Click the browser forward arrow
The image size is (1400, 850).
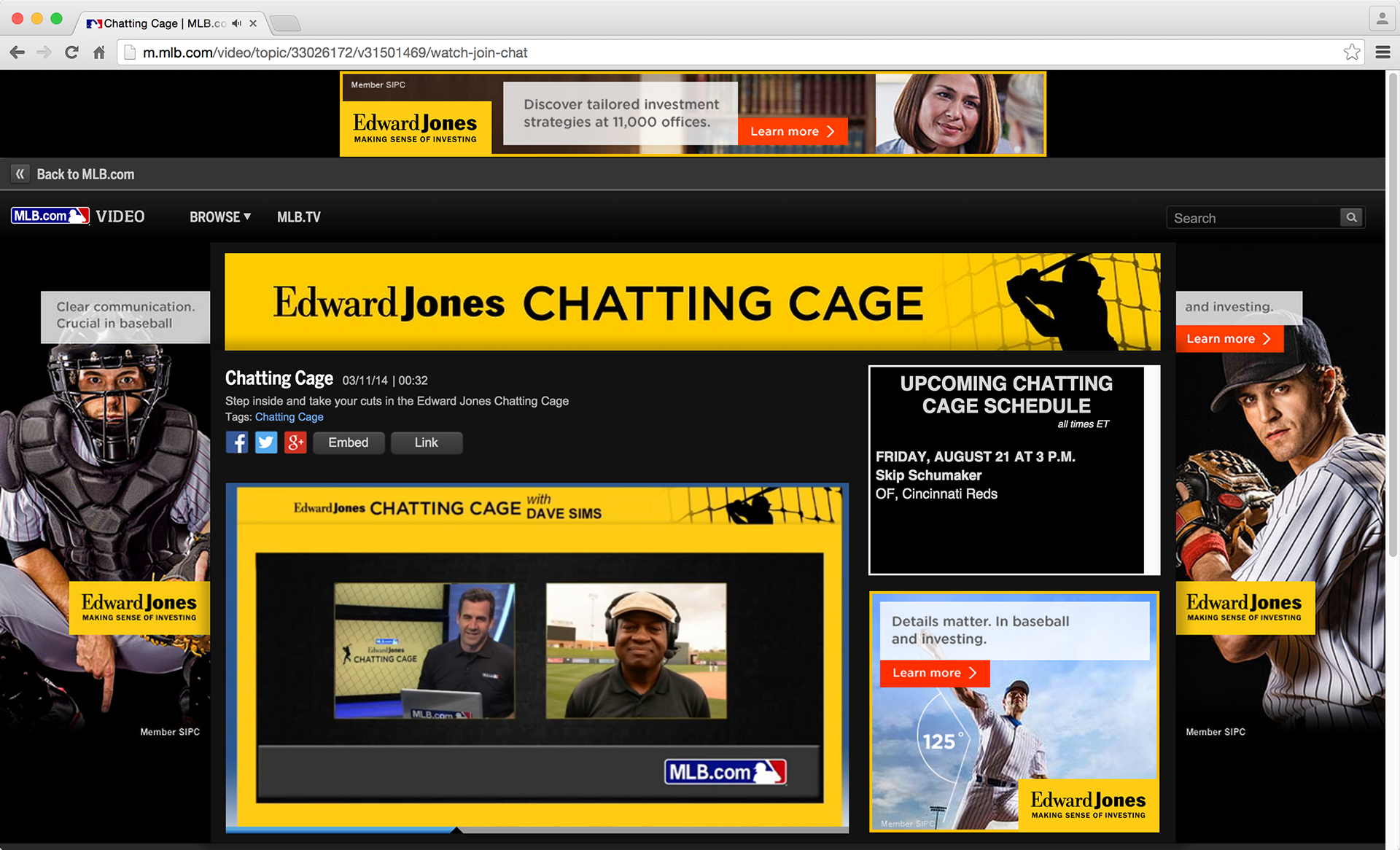click(44, 52)
